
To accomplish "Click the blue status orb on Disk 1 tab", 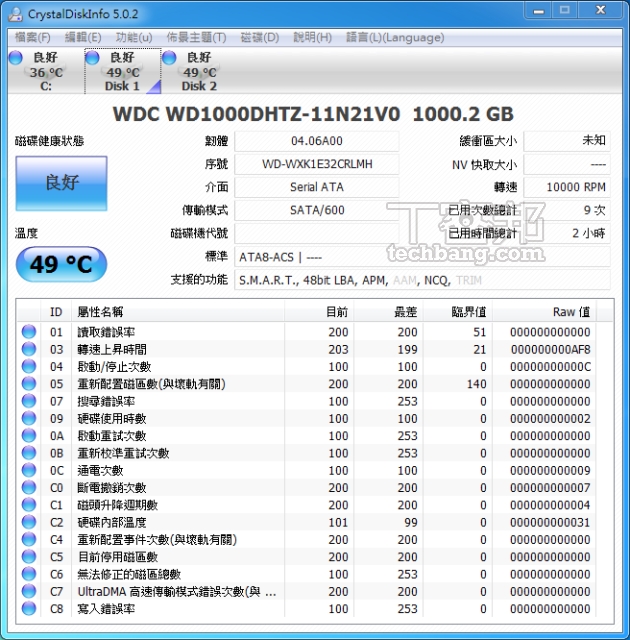I will click(93, 58).
